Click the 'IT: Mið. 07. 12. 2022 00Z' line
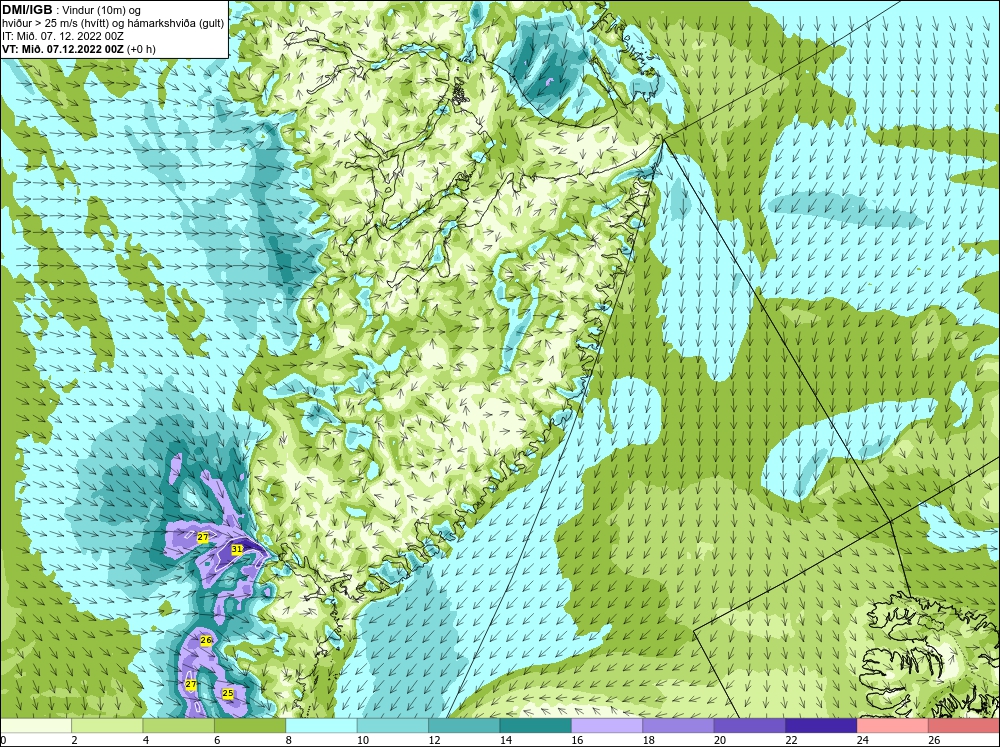The height and width of the screenshot is (747, 1000). [x=62, y=36]
